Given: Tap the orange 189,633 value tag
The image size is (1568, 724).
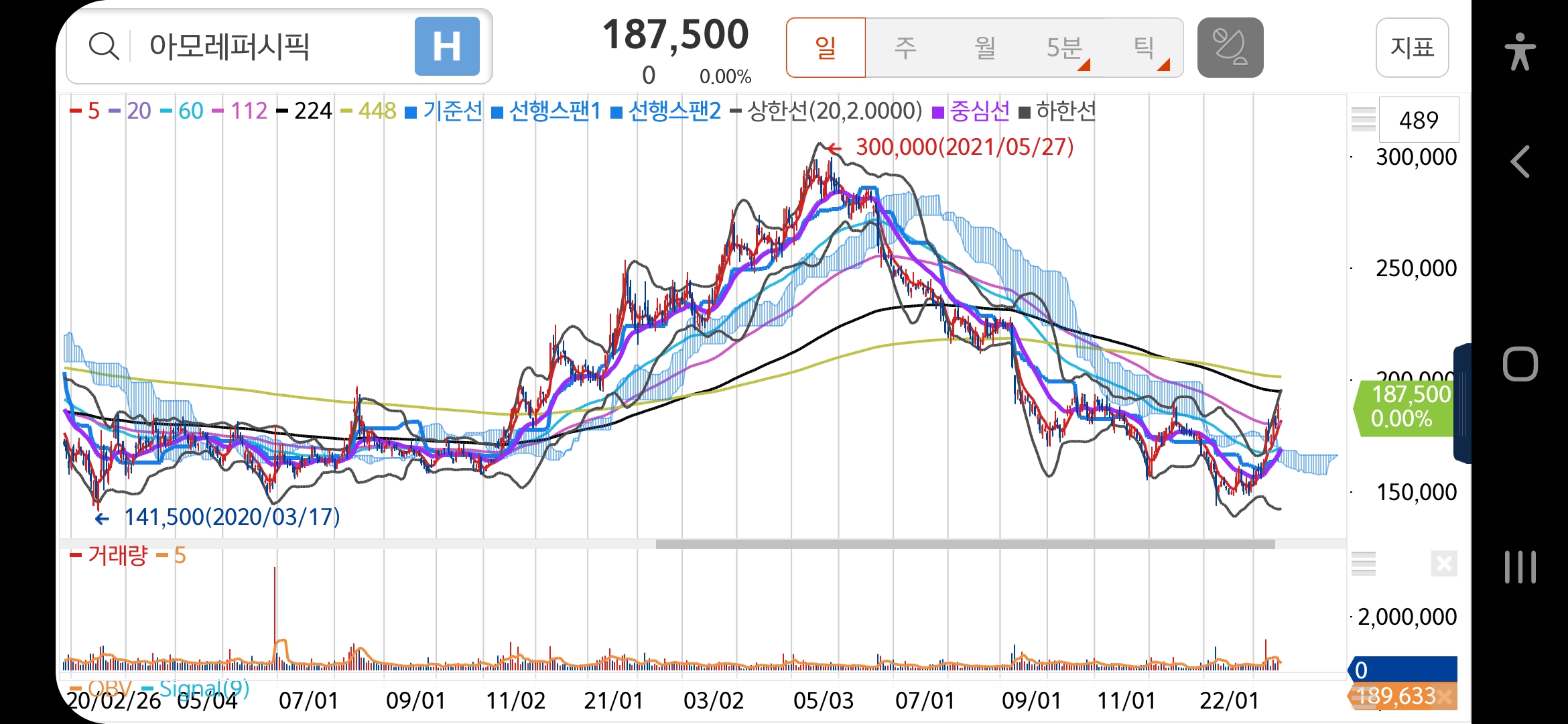Looking at the screenshot, I should (1402, 696).
